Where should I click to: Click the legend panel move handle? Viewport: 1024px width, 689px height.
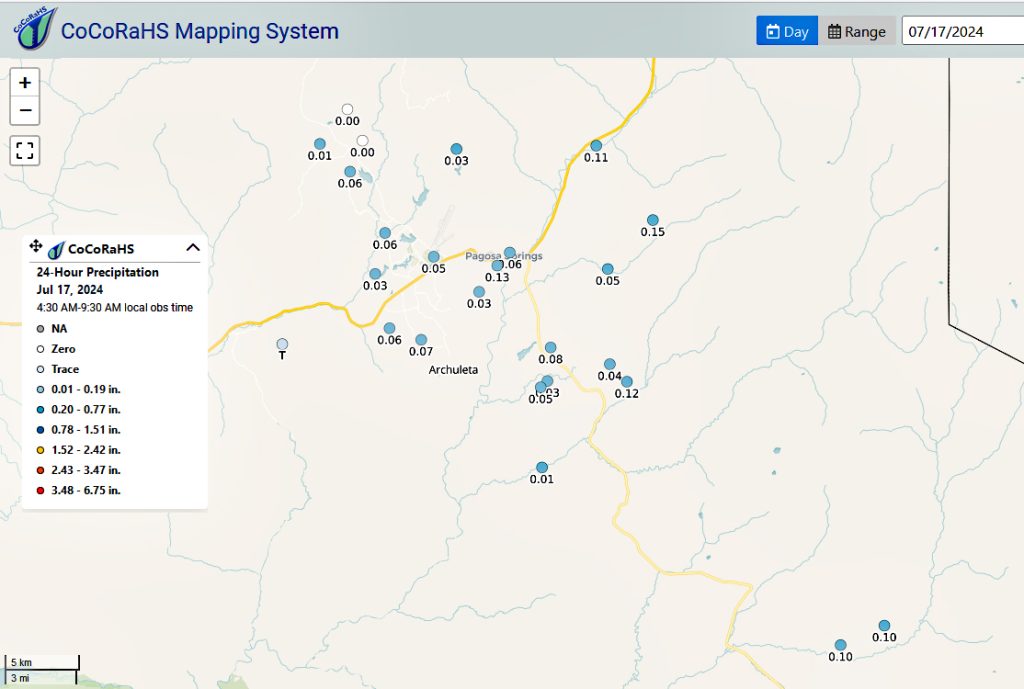coord(36,246)
